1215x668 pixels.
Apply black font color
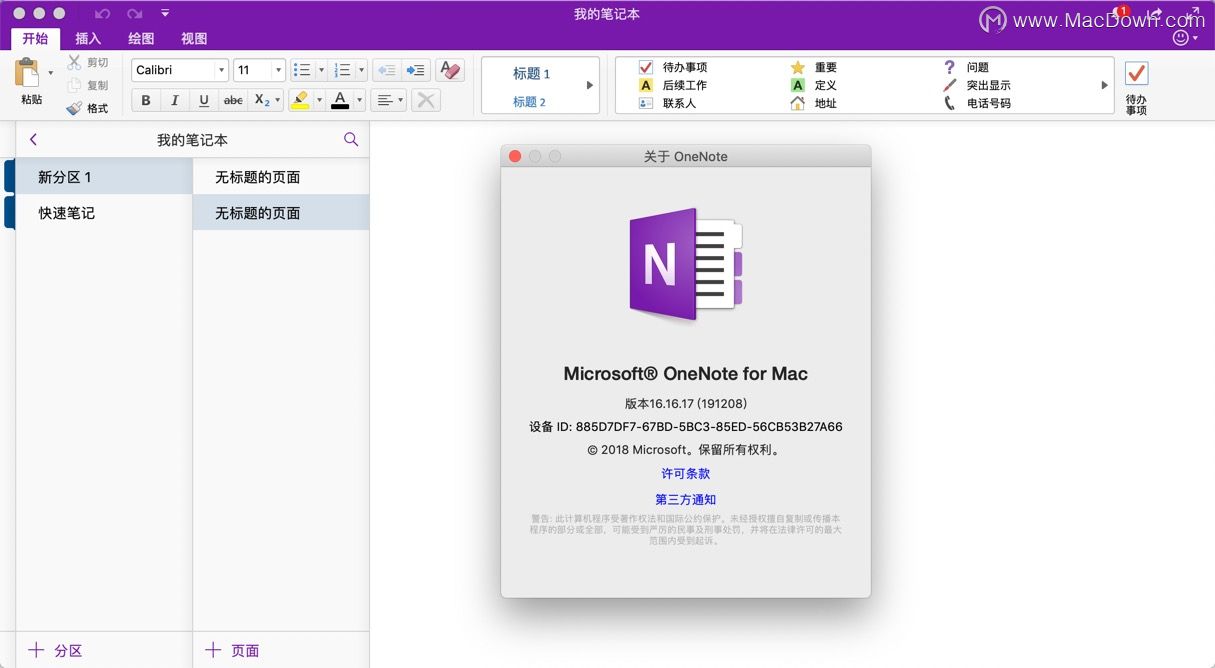(x=340, y=100)
